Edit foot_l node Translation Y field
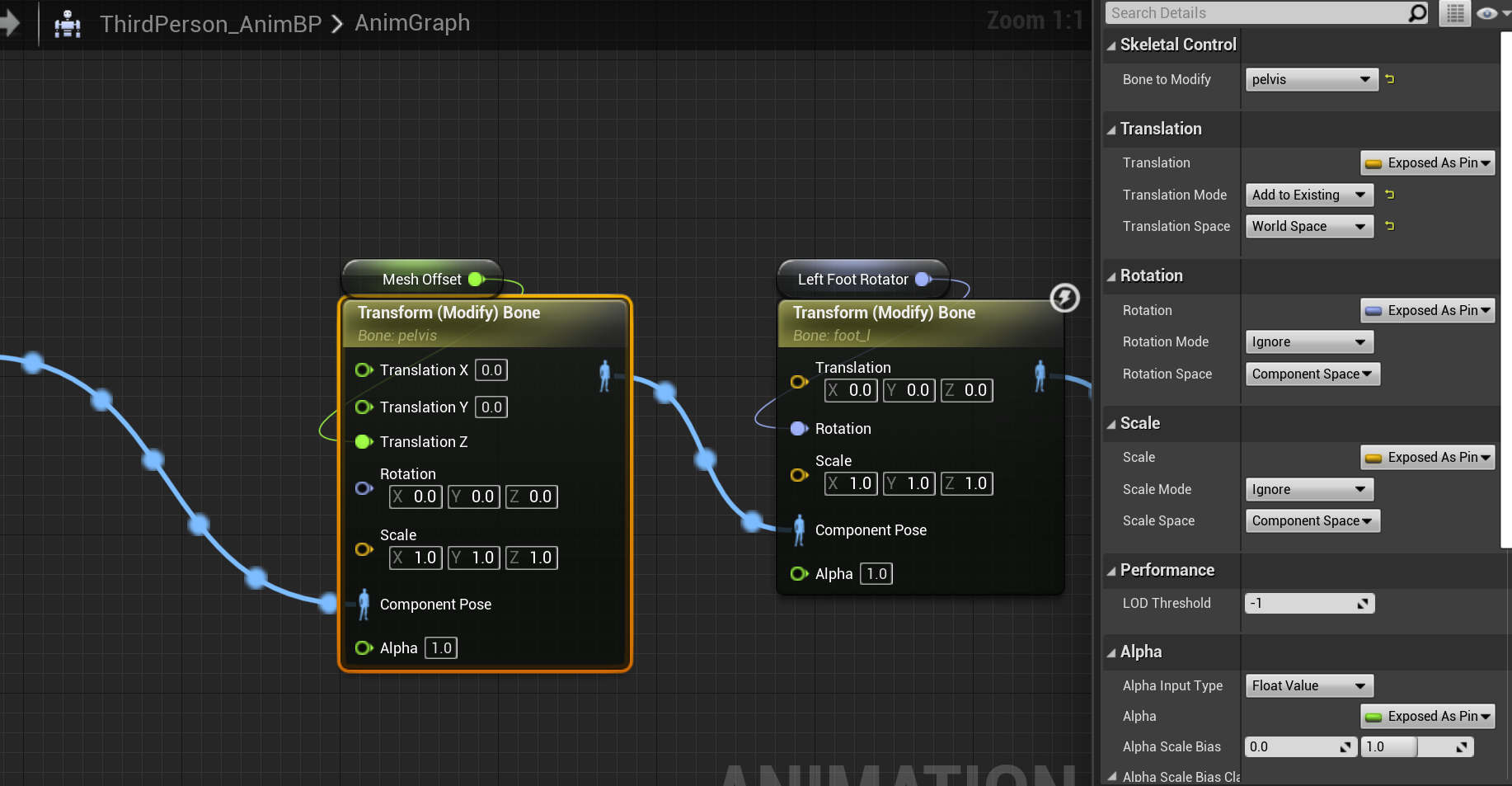1512x786 pixels. pyautogui.click(x=909, y=390)
